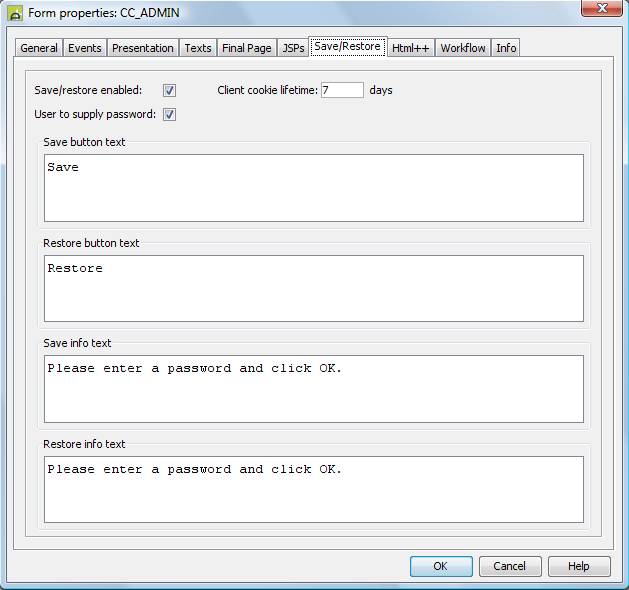
Task: Open the Final Page tab
Action: pos(247,48)
